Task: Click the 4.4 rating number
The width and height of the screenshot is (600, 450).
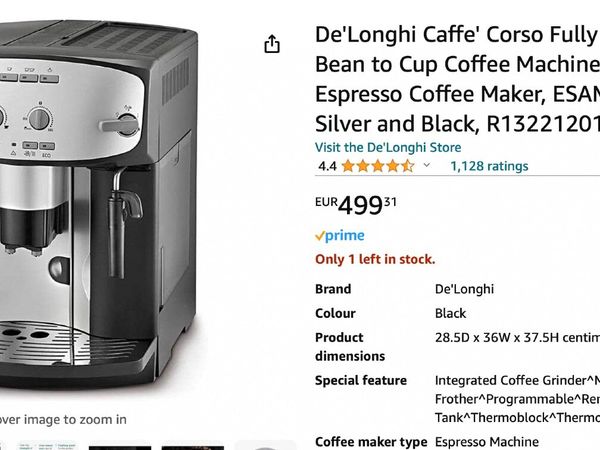Action: [x=327, y=166]
